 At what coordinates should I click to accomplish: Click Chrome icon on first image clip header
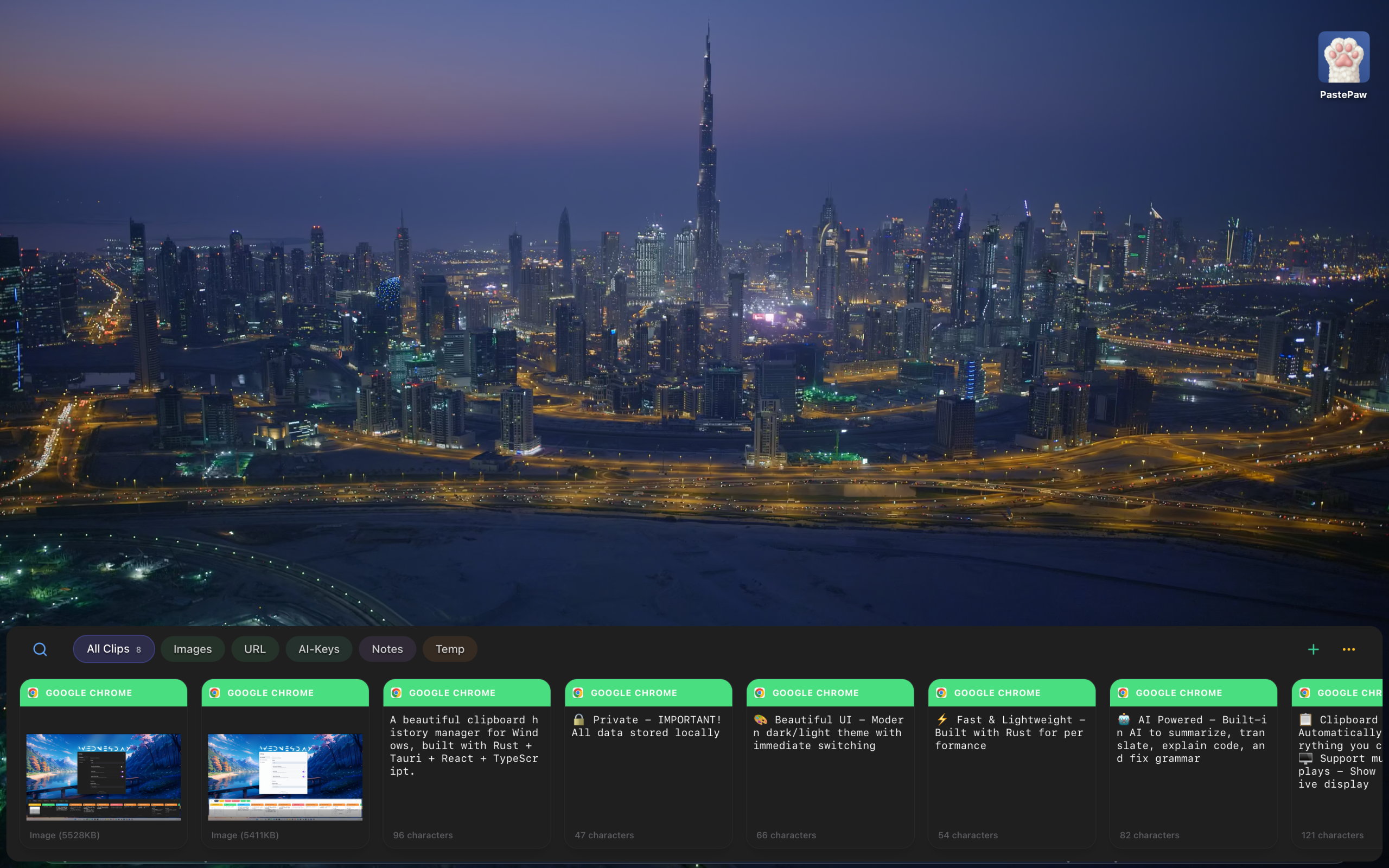pos(33,693)
